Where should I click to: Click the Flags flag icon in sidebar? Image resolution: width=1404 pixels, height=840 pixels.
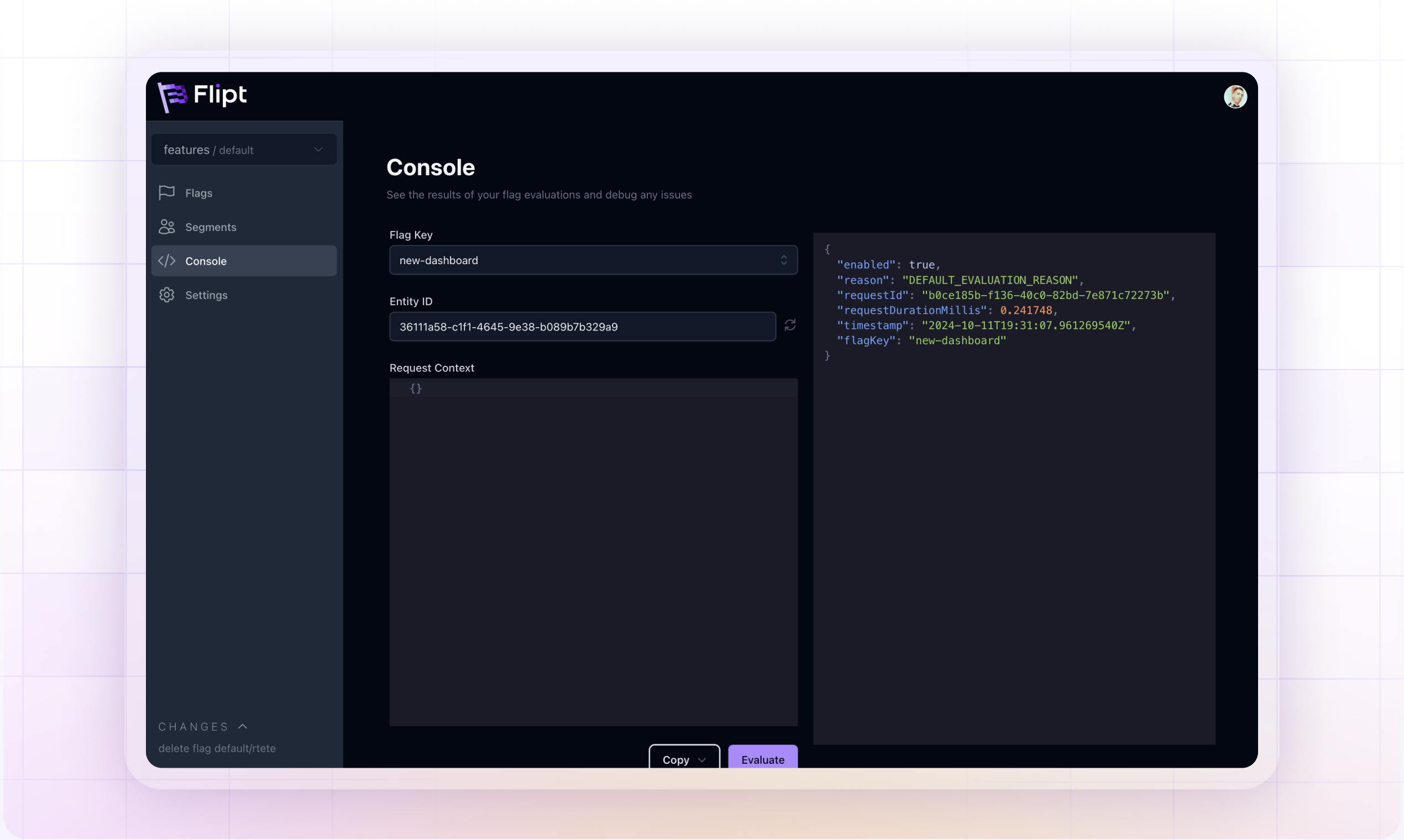[x=166, y=193]
